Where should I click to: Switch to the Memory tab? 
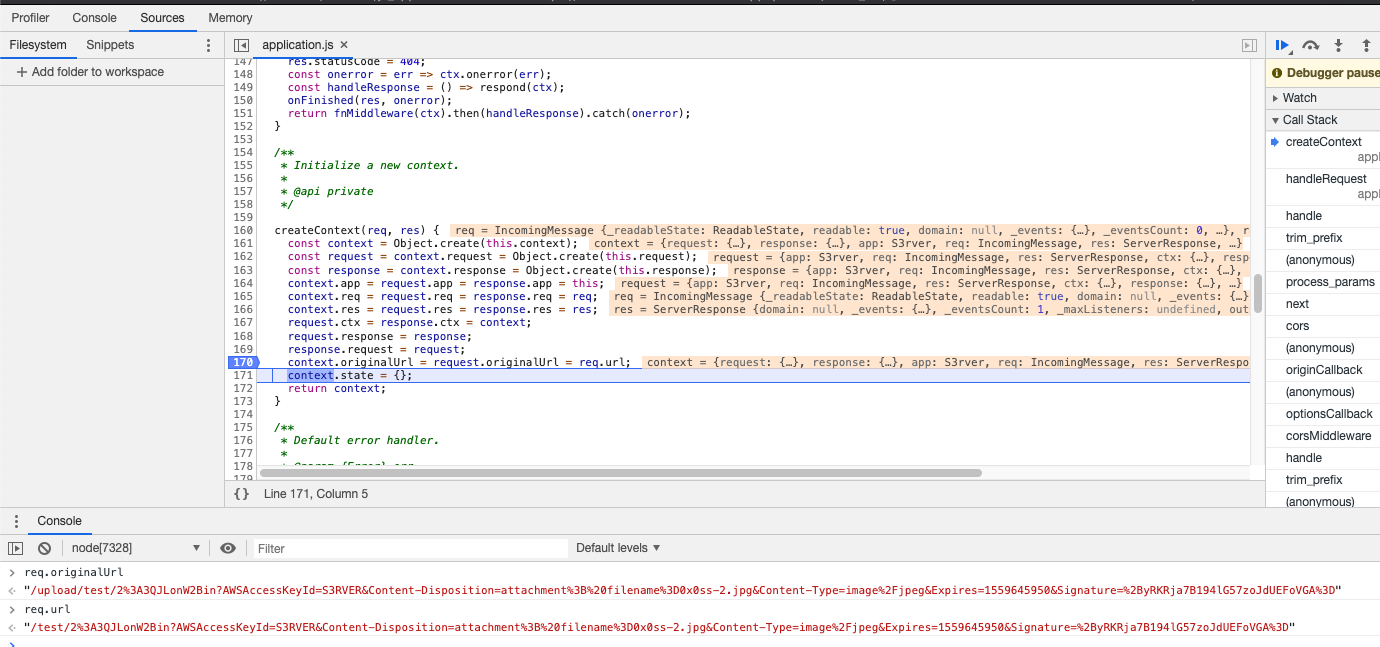coord(230,17)
